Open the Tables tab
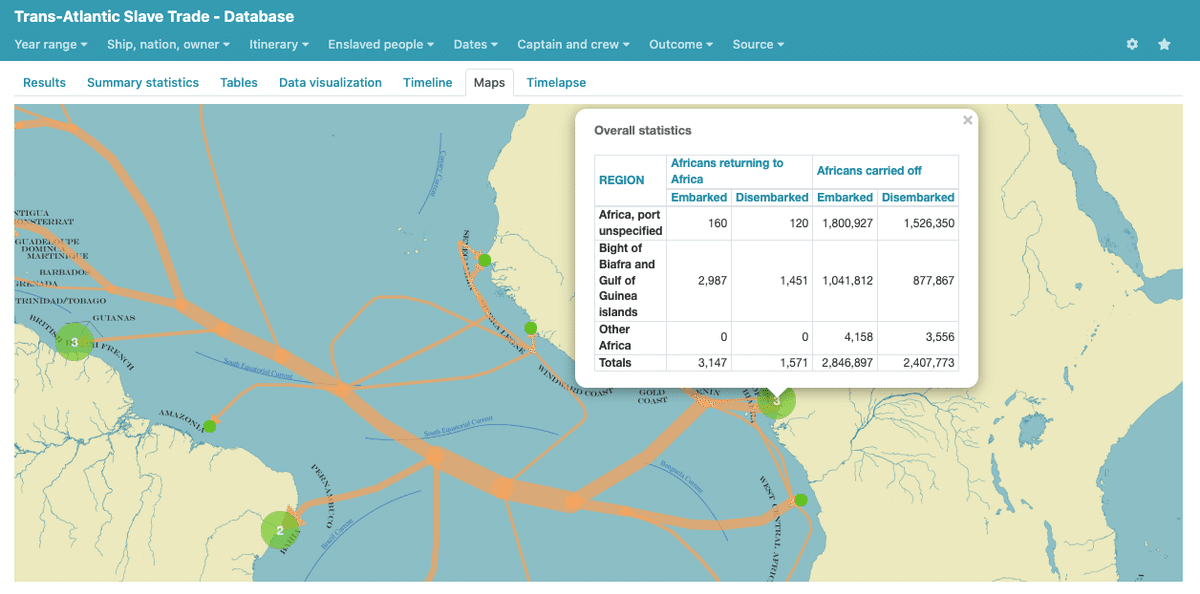Screen dimensions: 1200x594 (239, 83)
